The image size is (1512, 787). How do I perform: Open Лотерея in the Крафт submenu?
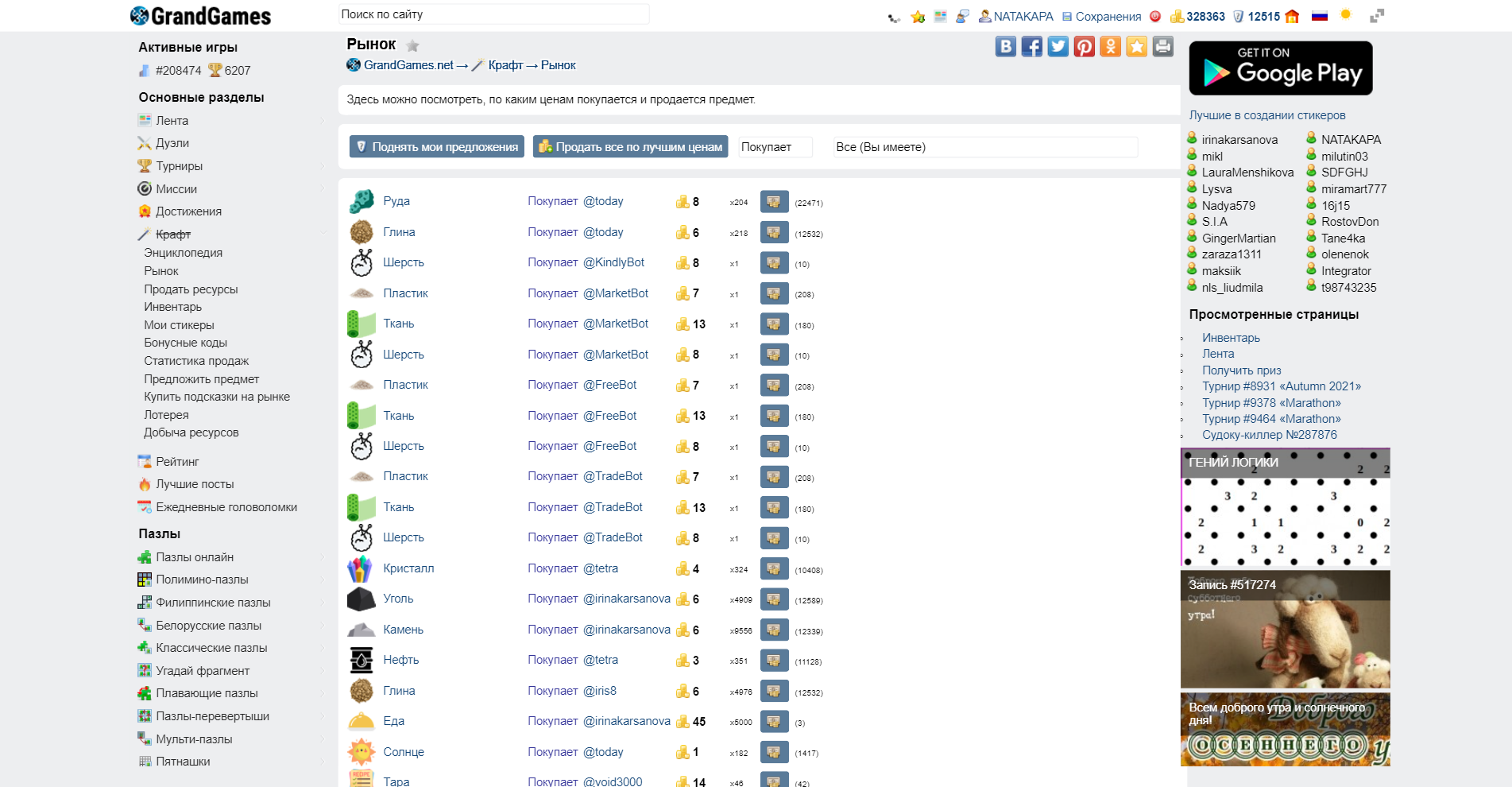(166, 415)
